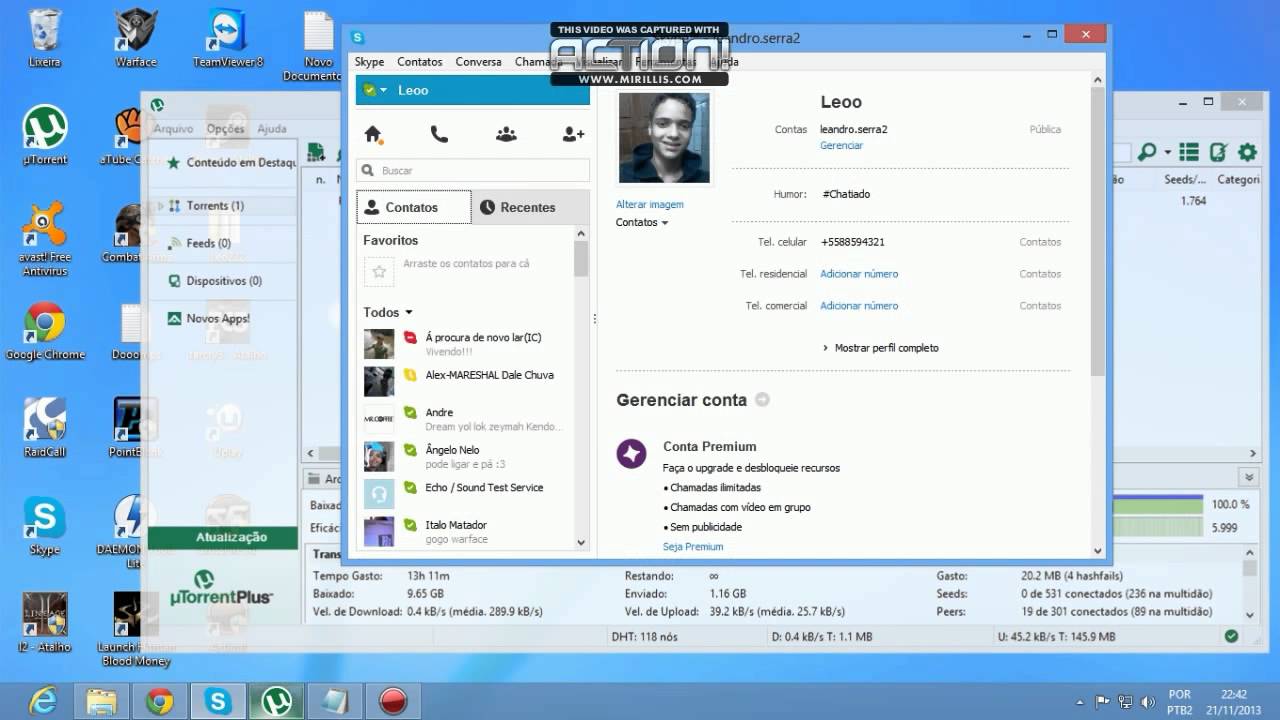Launch TeamViewer 8 from desktop

(x=228, y=38)
